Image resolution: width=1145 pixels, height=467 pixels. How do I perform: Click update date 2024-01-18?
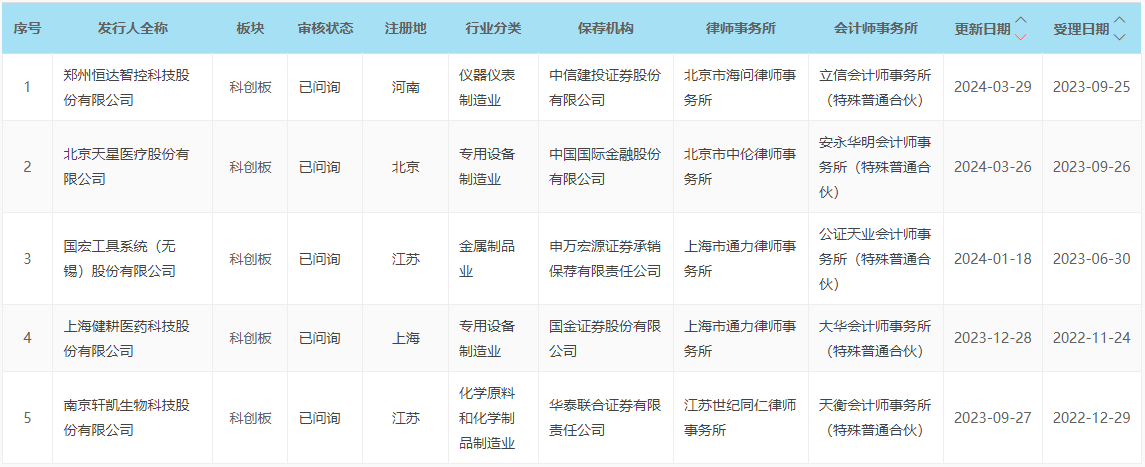(x=992, y=259)
